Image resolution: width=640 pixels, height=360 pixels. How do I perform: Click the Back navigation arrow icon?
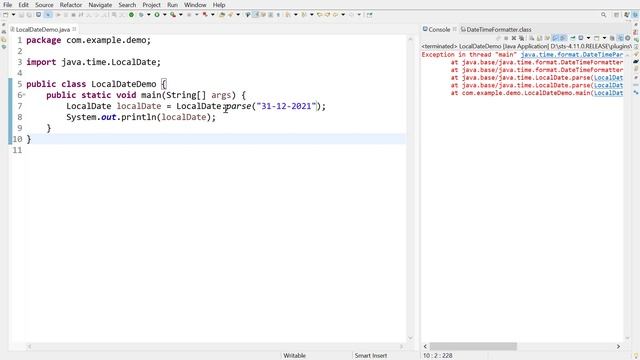[x=335, y=15]
